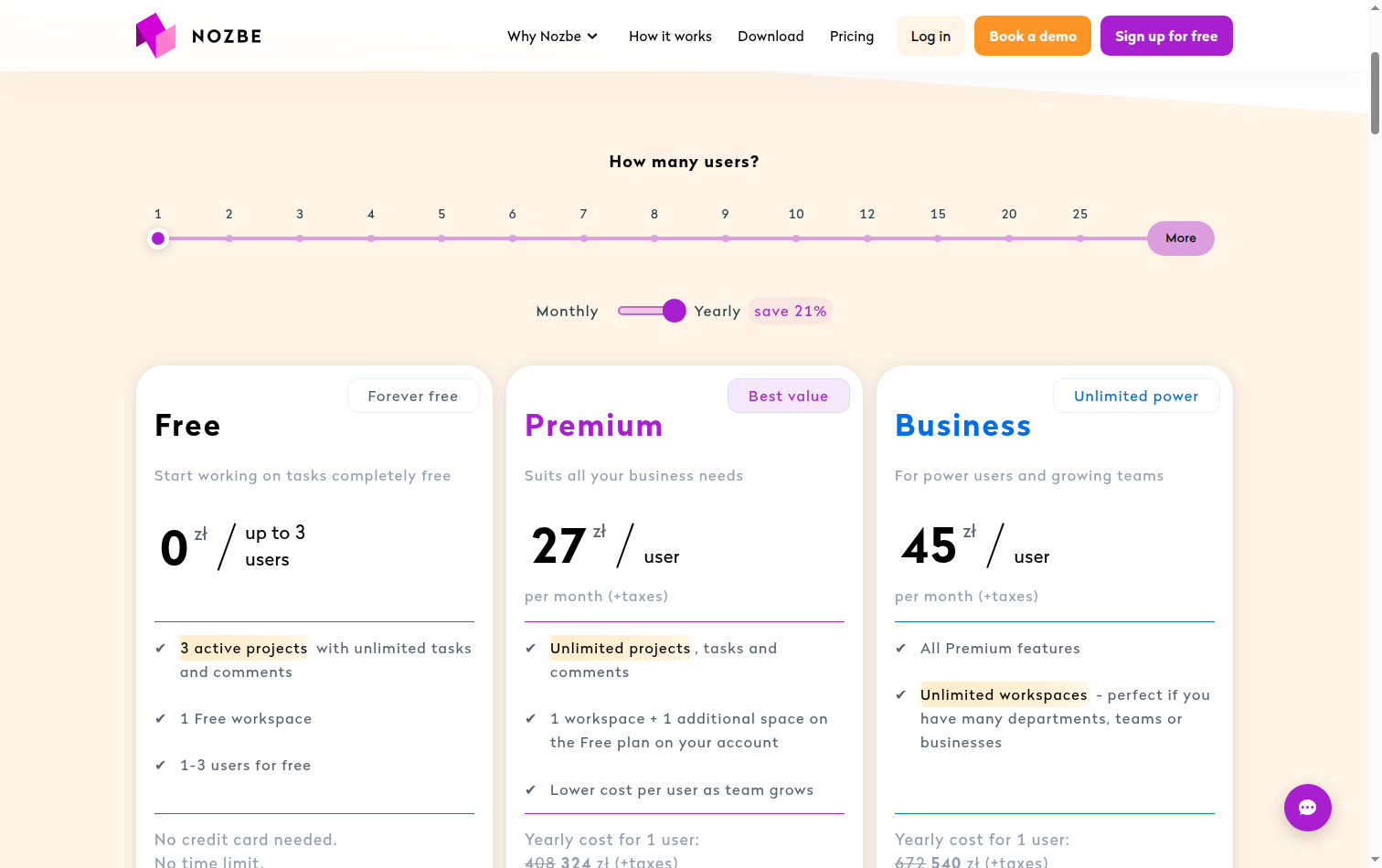Viewport: 1382px width, 868px height.
Task: Click the Best value badge
Action: [789, 396]
